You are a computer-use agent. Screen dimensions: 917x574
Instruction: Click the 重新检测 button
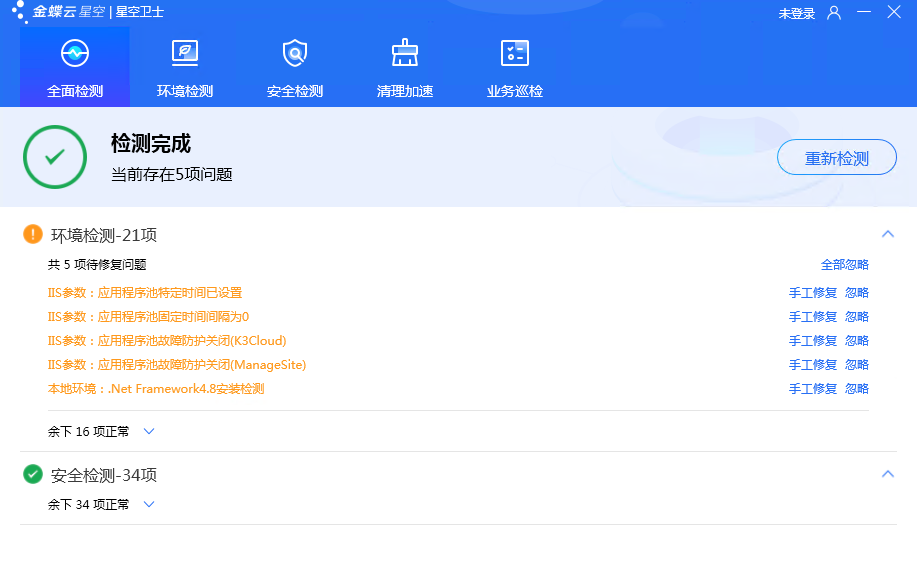coord(837,158)
